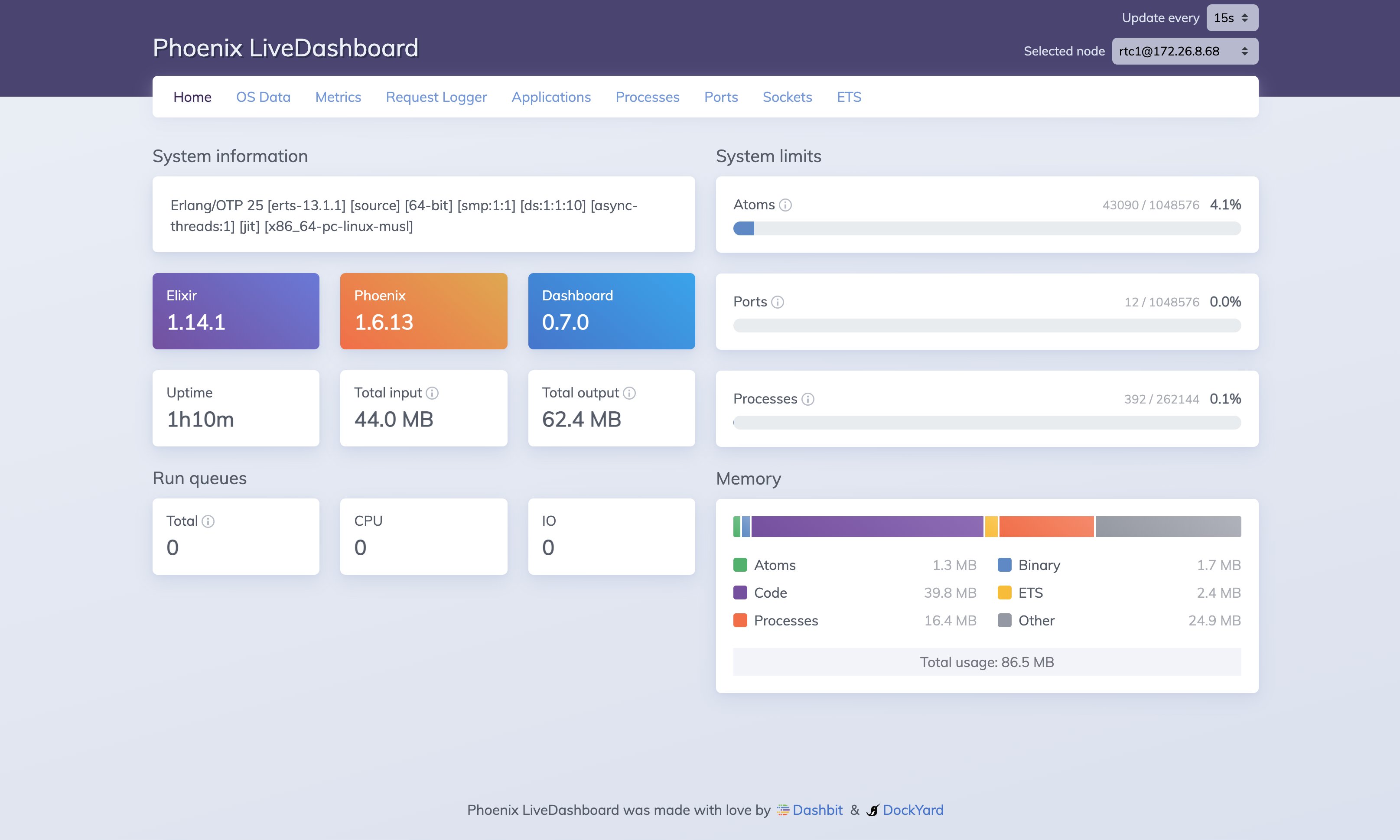Click the Ports usage progress bar
This screenshot has width=1400, height=840.
coord(987,326)
